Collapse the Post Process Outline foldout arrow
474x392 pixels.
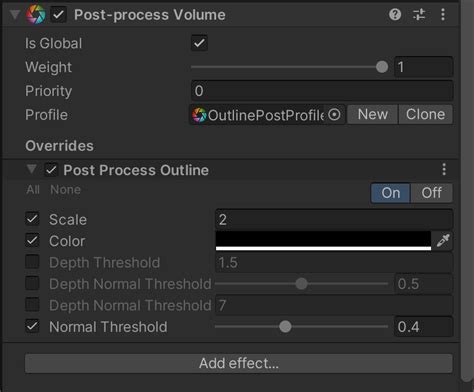[31, 169]
